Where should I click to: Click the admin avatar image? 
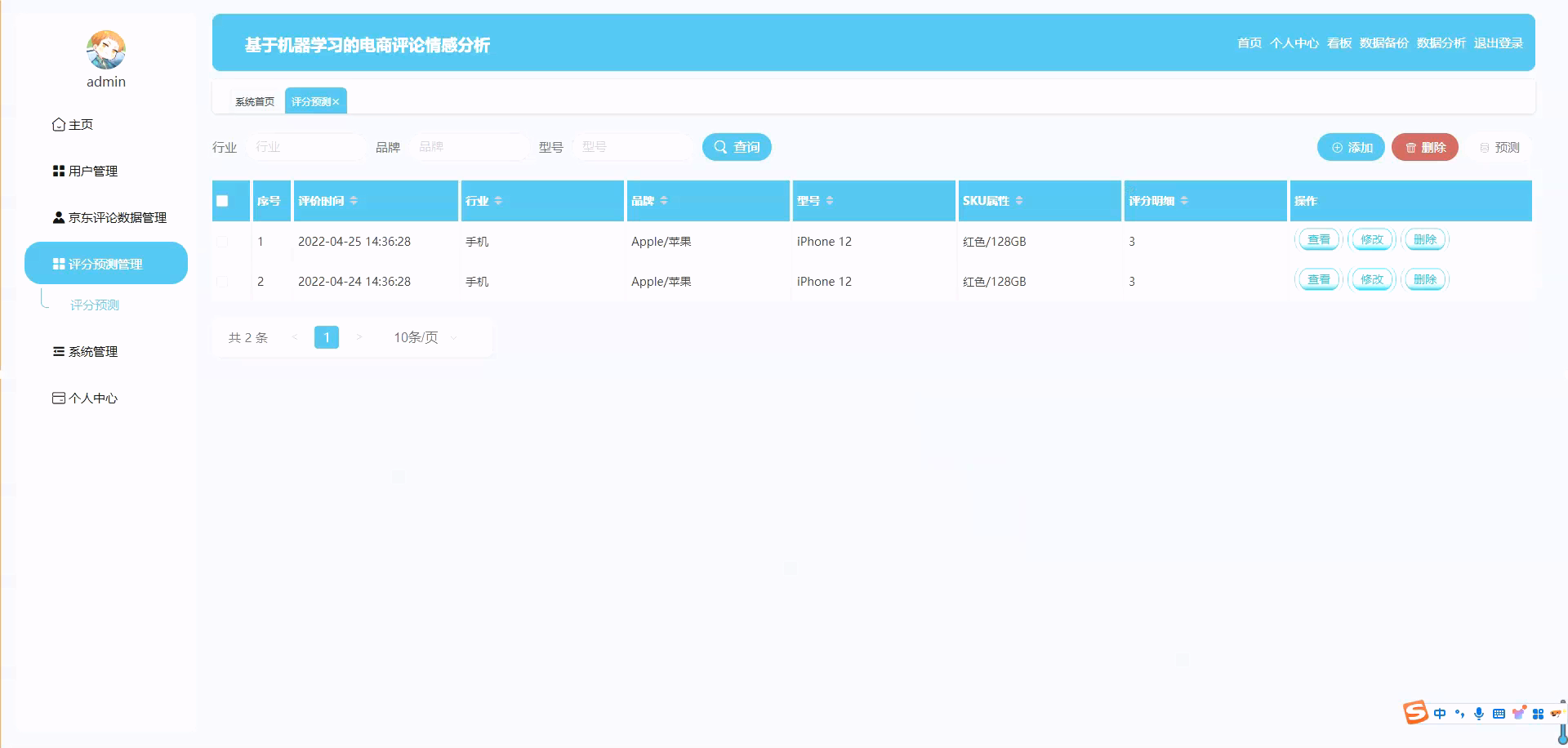point(106,50)
